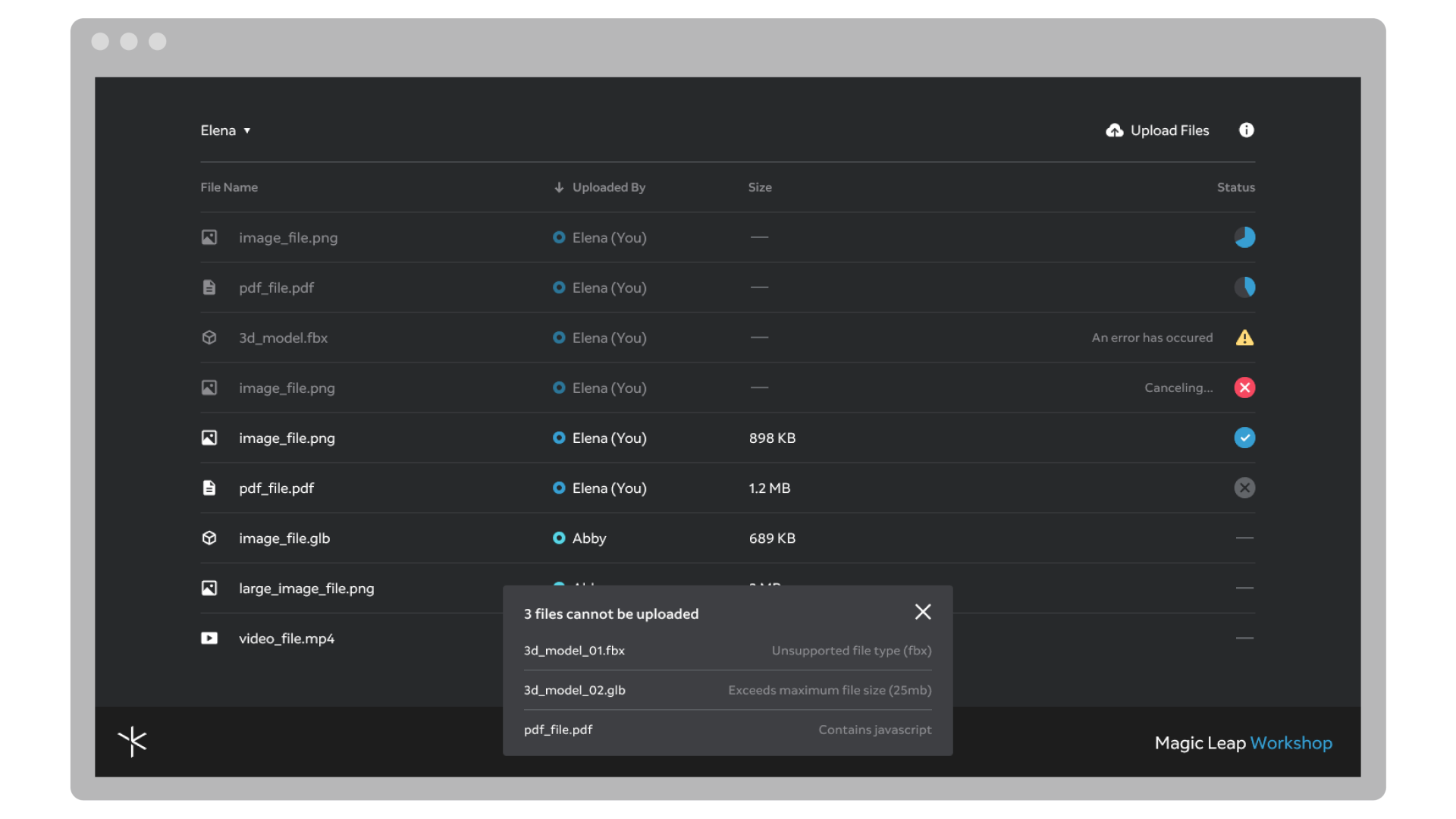1456x819 pixels.
Task: Click the Upload Files button
Action: [x=1157, y=130]
